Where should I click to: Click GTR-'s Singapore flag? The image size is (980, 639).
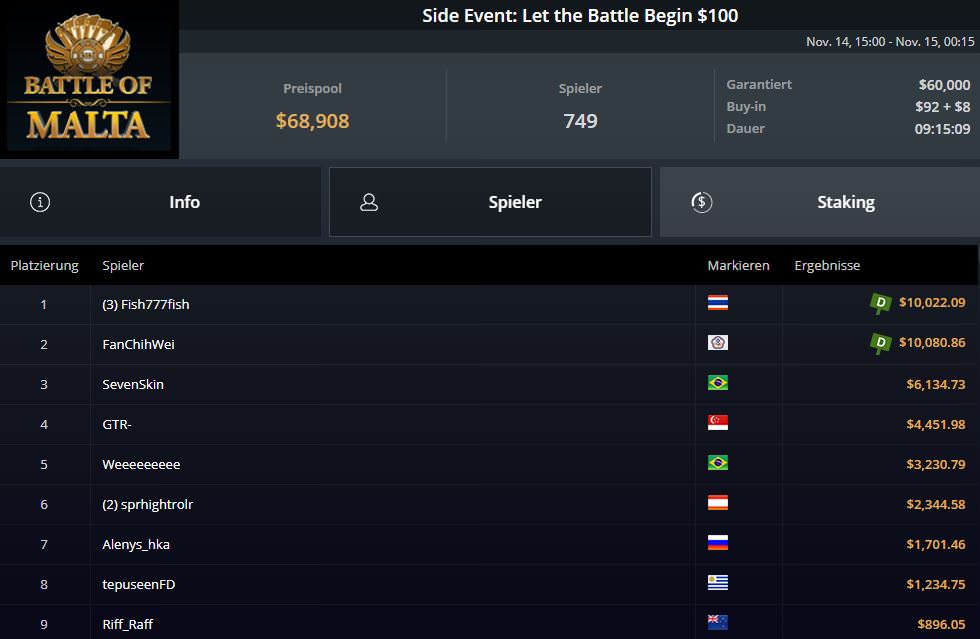click(717, 423)
